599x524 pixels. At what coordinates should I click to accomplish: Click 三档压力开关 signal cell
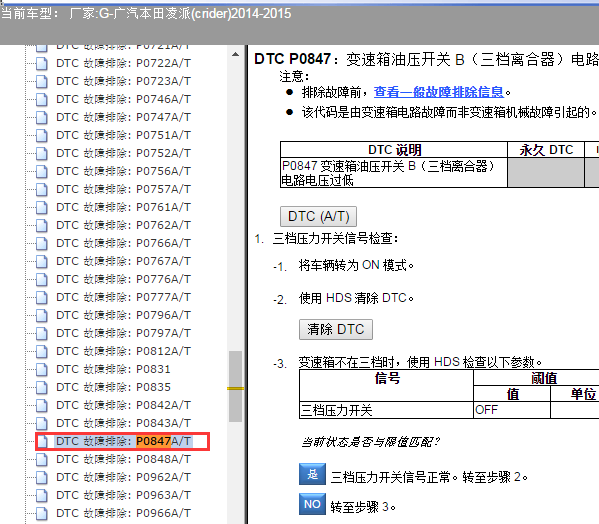tap(386, 410)
